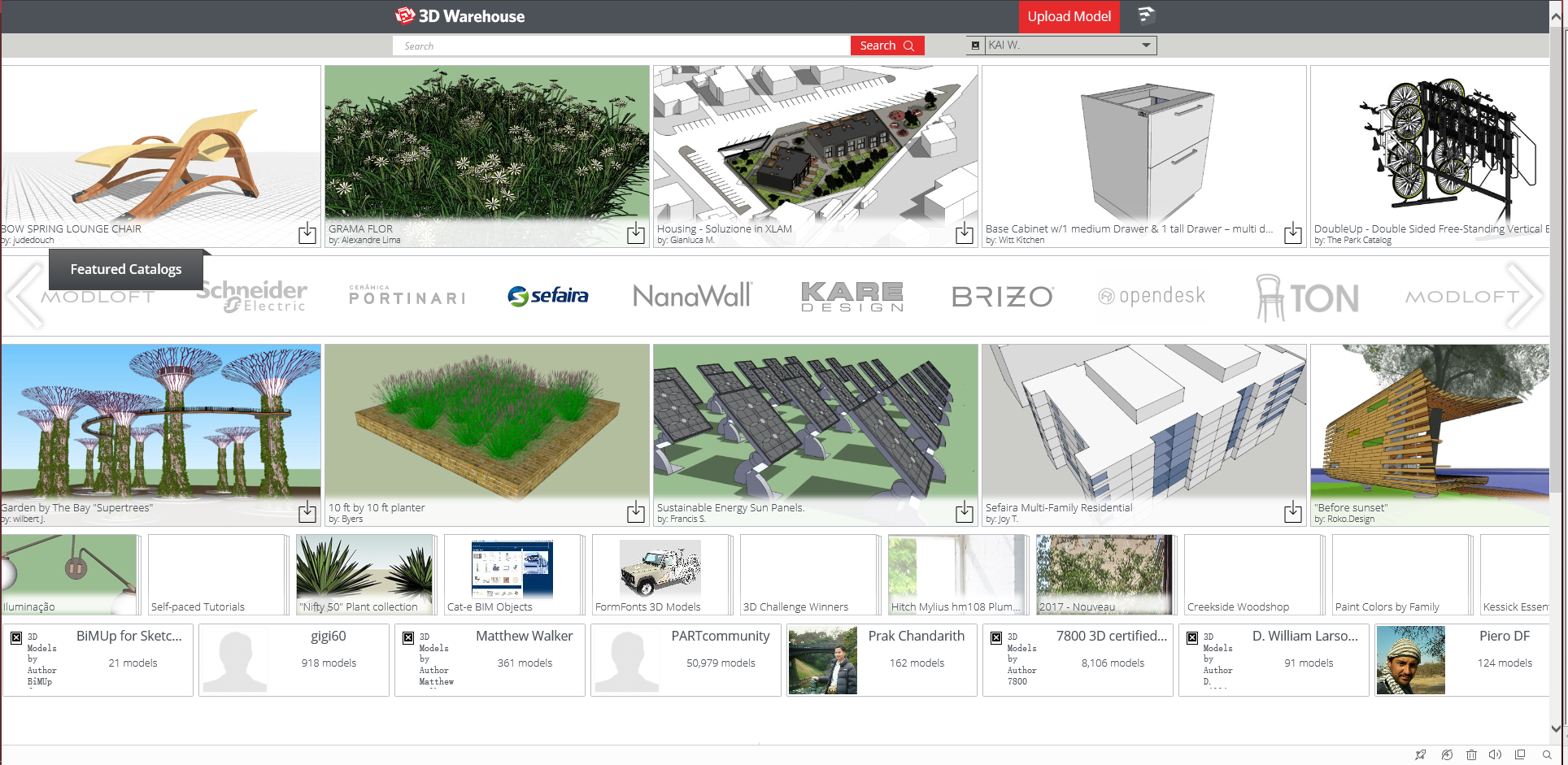This screenshot has height=765, width=1568.
Task: Click the red Upload Model button
Action: point(1069,16)
